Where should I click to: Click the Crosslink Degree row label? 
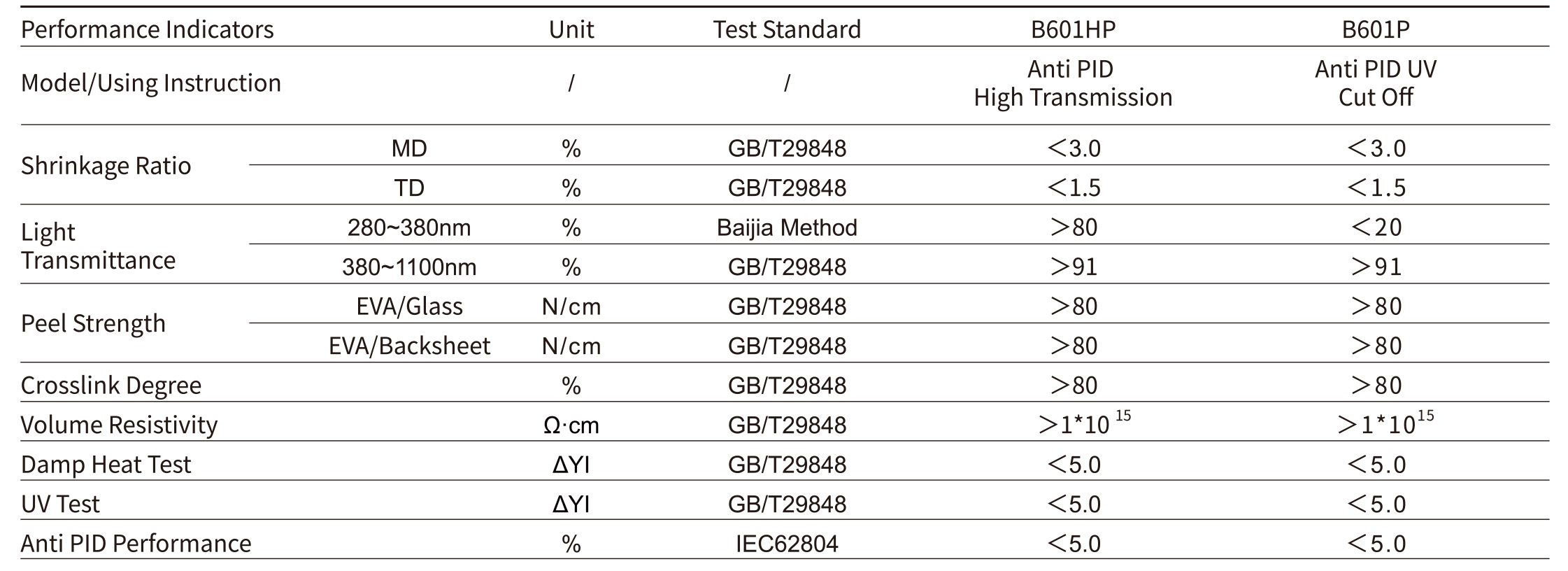pos(111,386)
